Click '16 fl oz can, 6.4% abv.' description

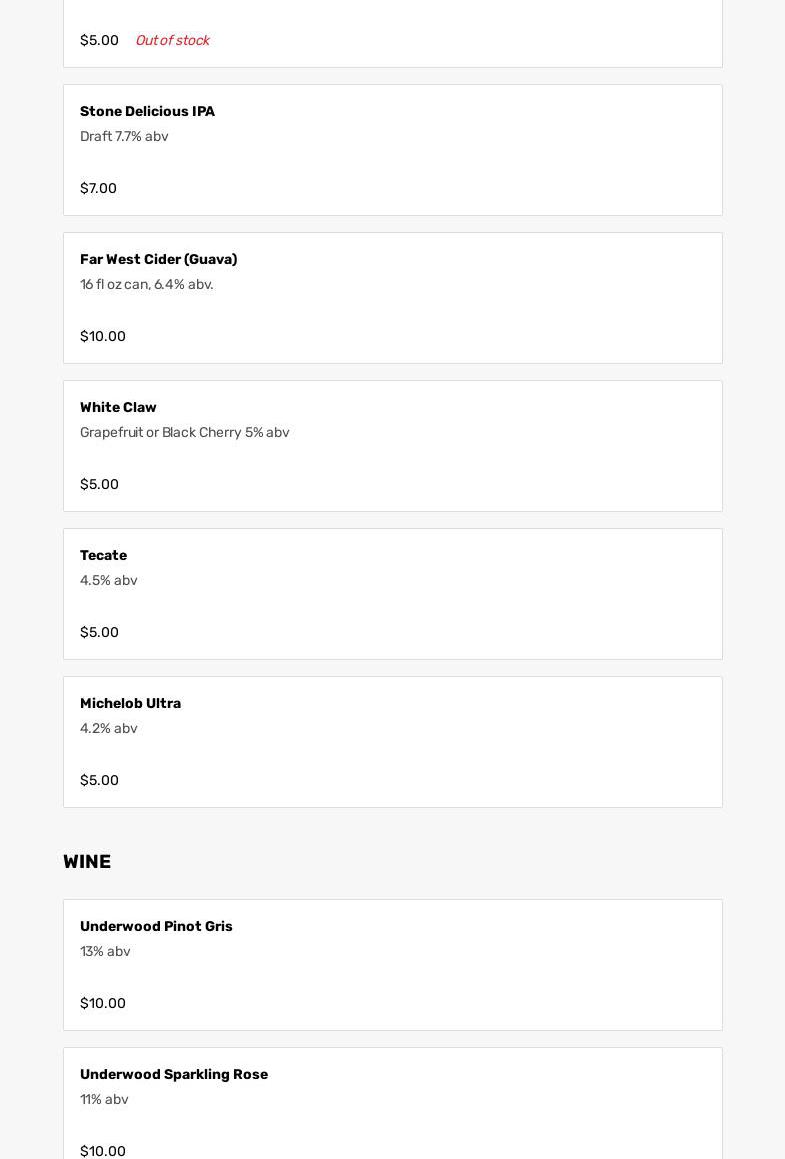146,284
